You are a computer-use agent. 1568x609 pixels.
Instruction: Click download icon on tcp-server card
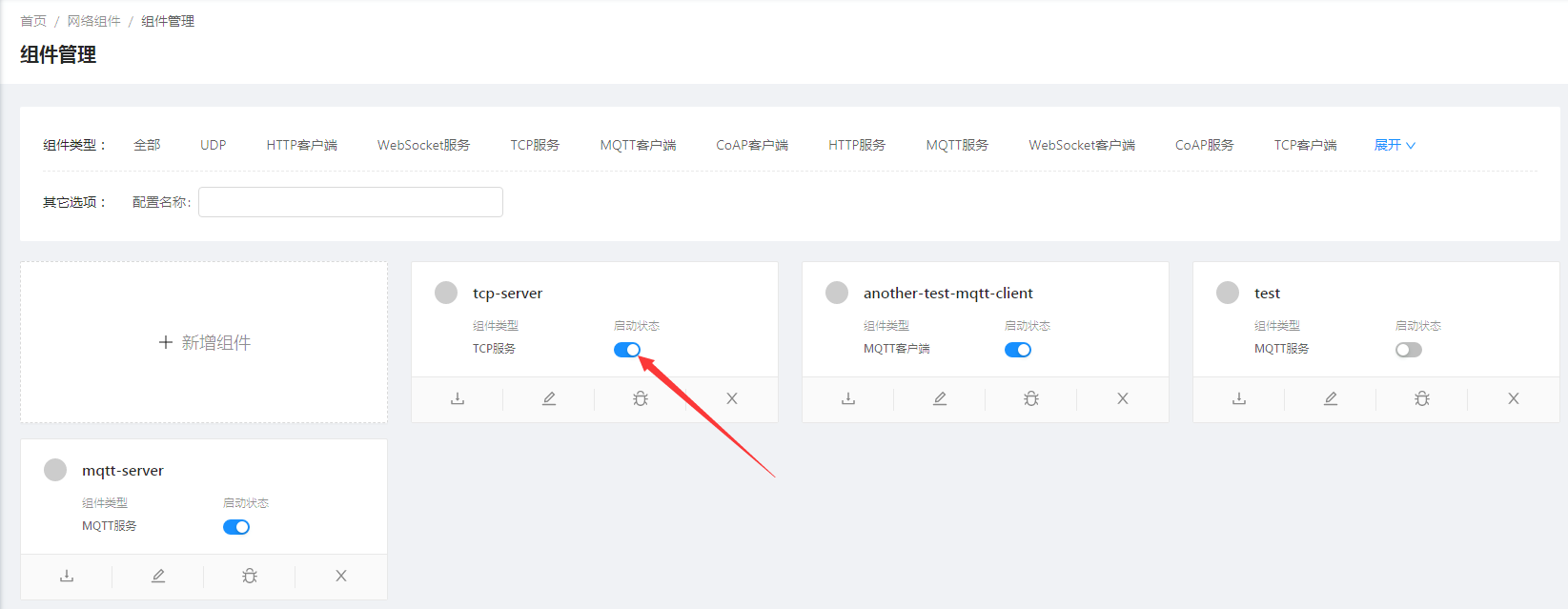pyautogui.click(x=458, y=398)
